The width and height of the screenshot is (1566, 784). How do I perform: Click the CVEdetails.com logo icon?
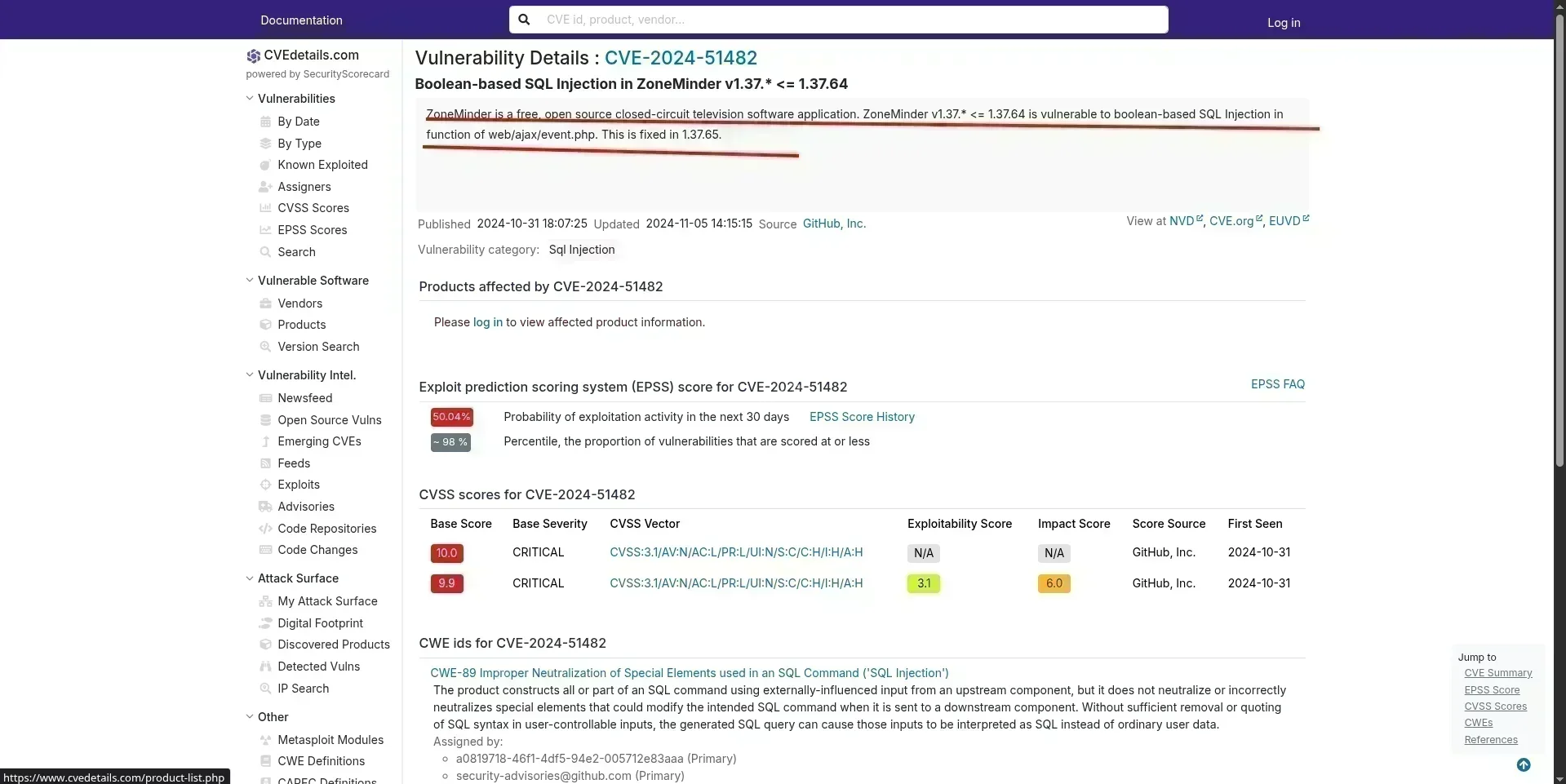[254, 55]
